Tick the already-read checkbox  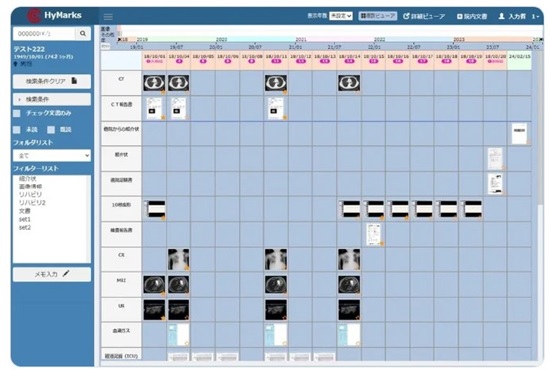click(51, 130)
